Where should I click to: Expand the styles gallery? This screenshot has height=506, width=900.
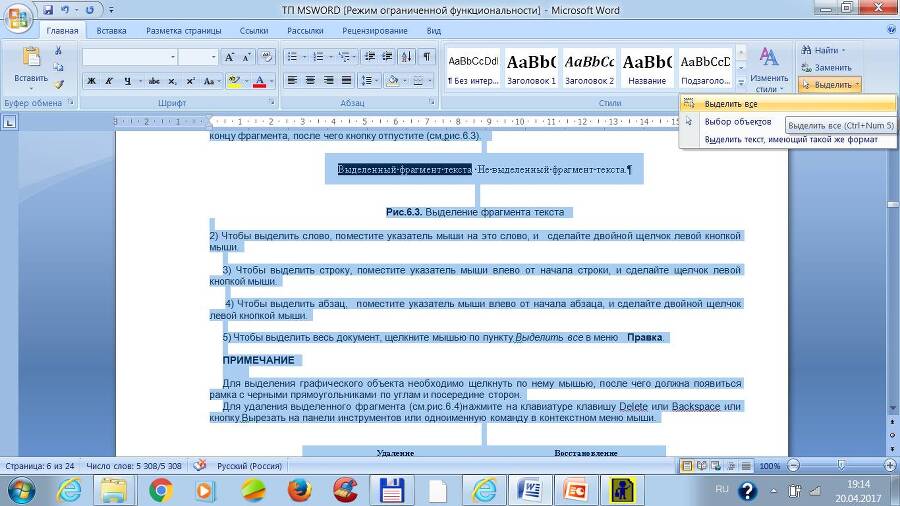click(x=741, y=83)
